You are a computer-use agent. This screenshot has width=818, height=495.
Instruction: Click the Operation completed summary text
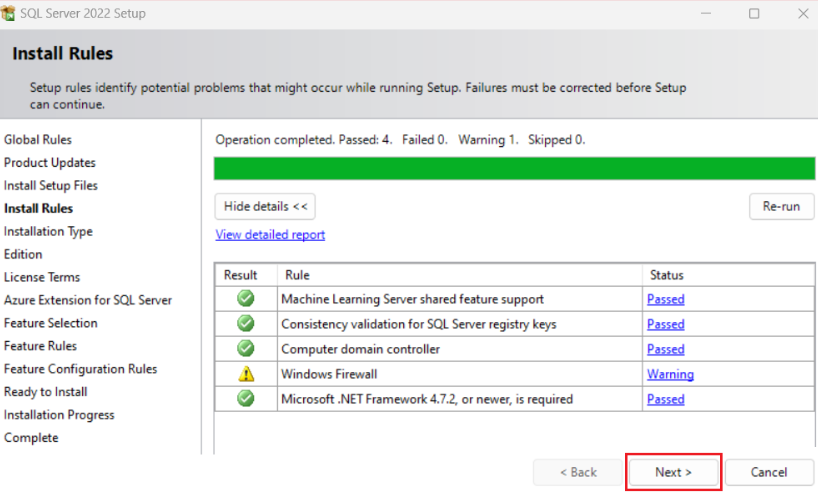point(400,140)
